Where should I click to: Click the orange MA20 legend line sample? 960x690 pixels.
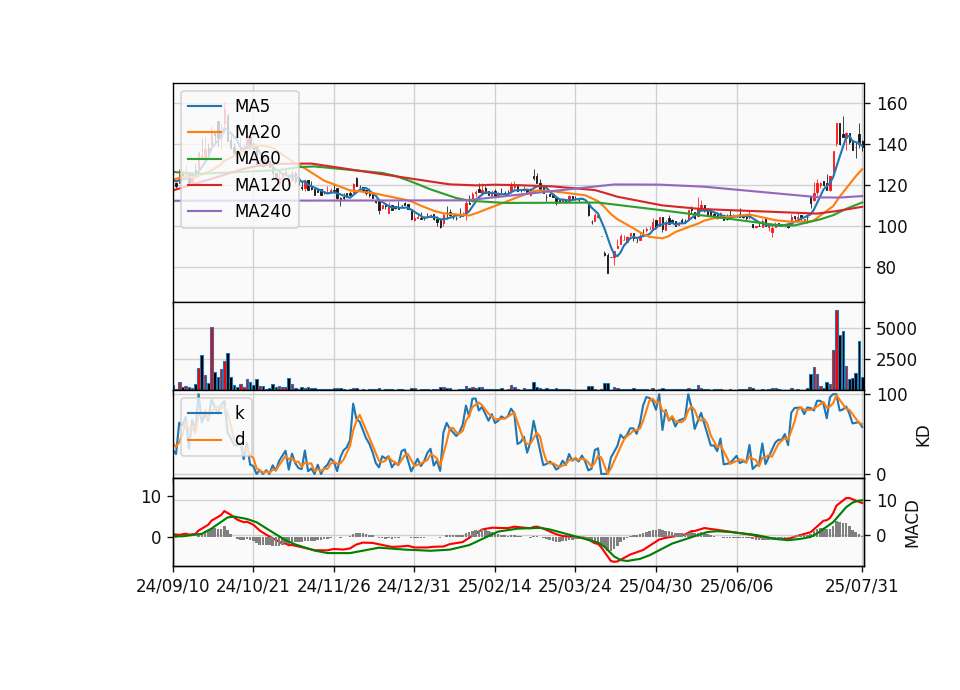(x=204, y=132)
